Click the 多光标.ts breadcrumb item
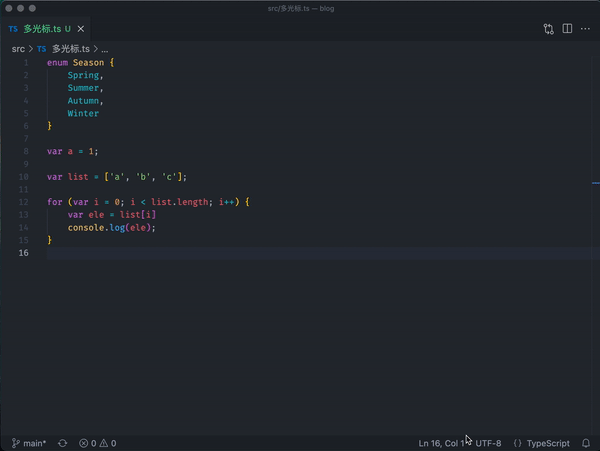 [x=71, y=49]
